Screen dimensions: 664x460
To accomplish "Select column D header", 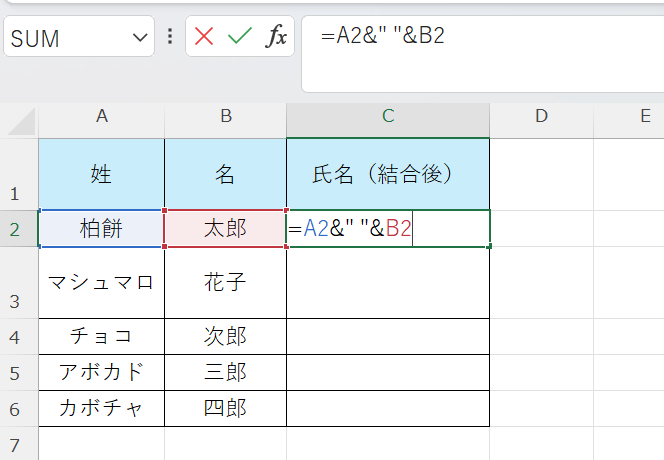I will point(541,117).
